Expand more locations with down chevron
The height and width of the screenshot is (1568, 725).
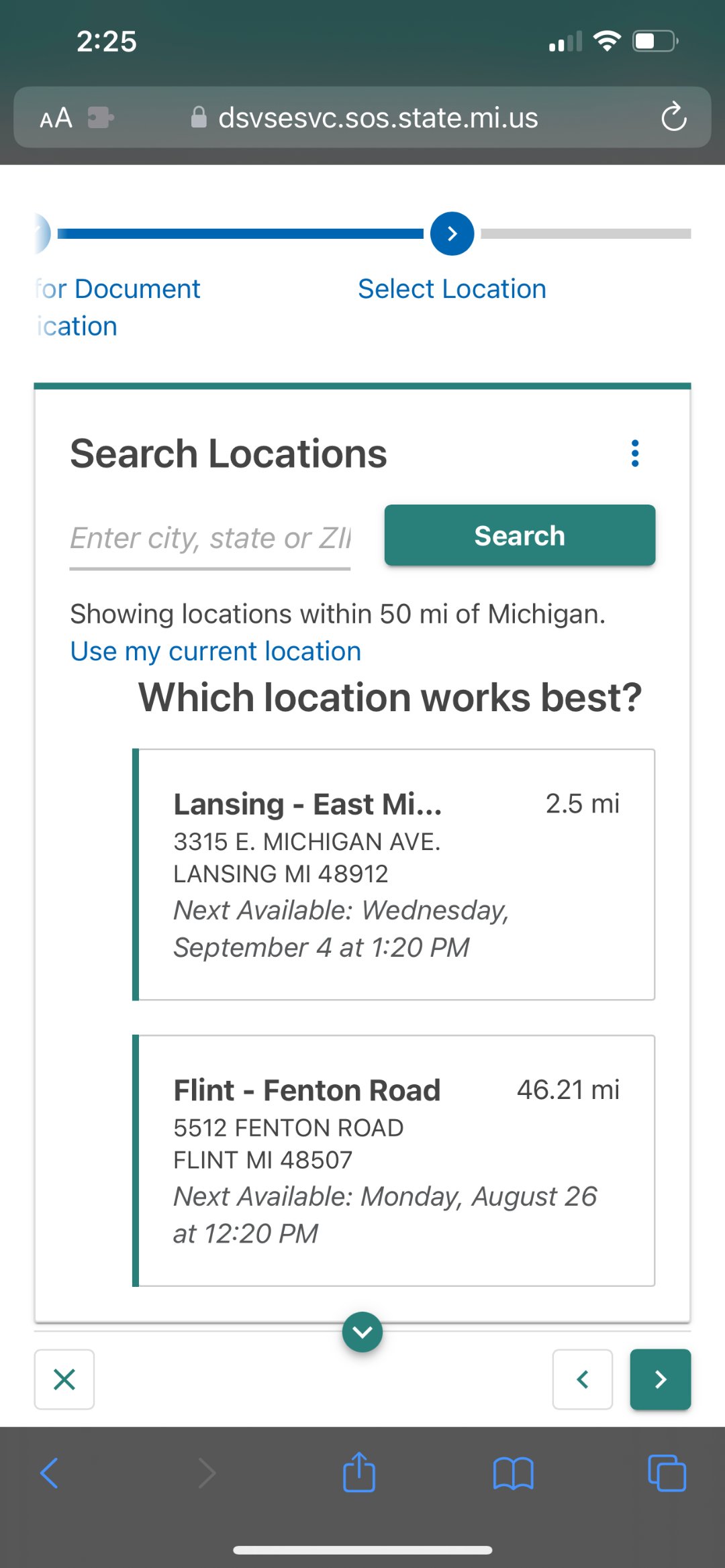362,1332
